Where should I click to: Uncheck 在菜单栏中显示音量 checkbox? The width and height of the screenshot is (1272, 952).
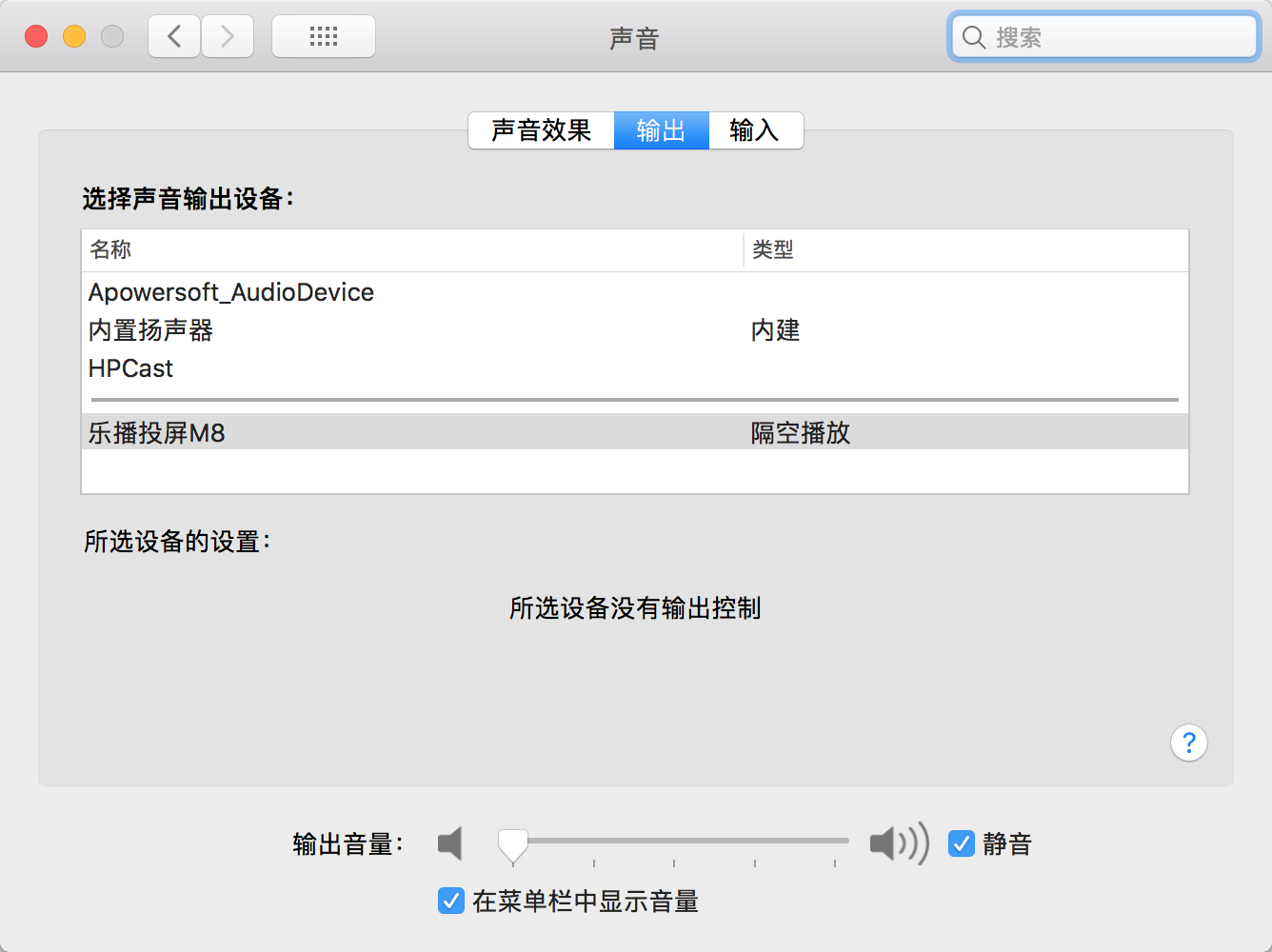click(451, 901)
